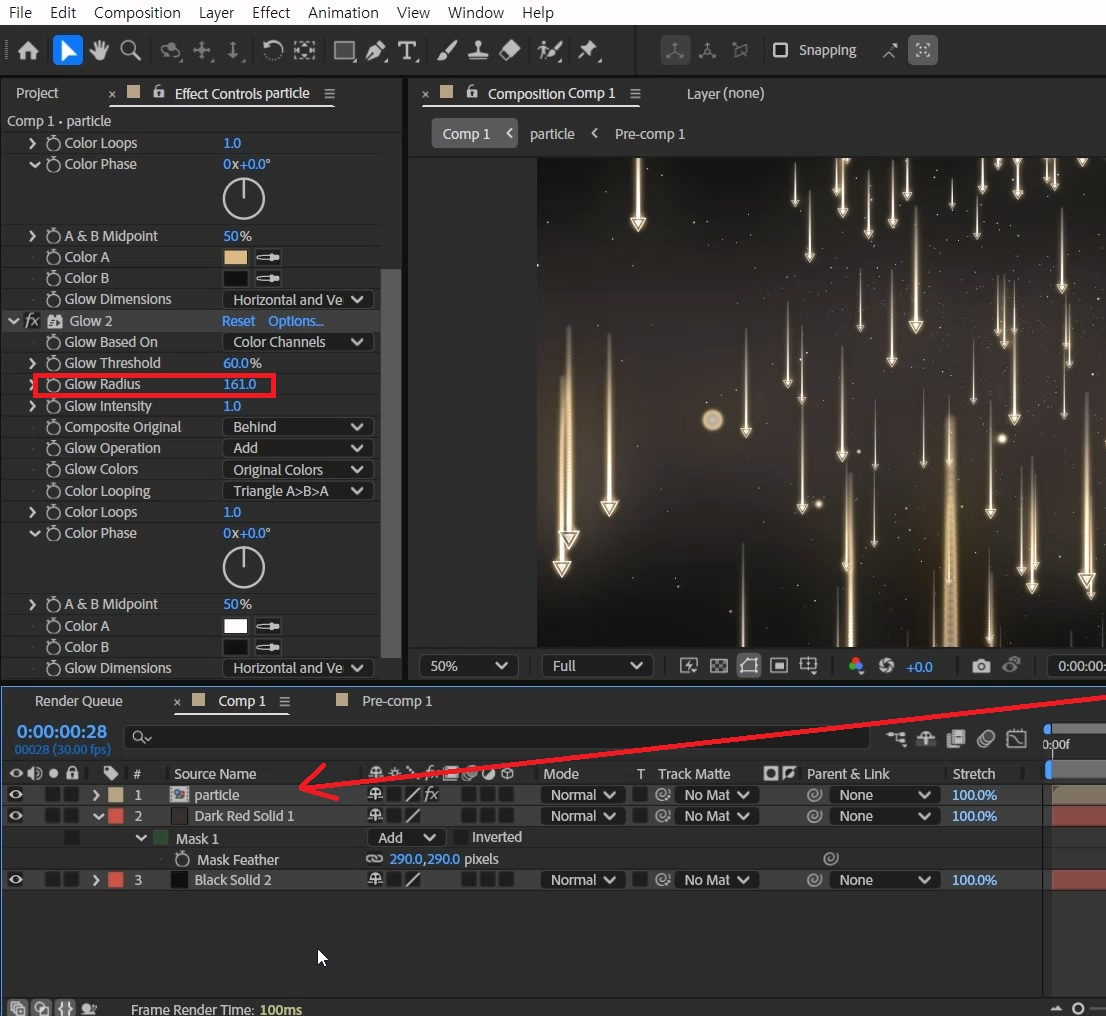Screen dimensions: 1106x1016
Task: Click Color A eyedropper under Glow 2
Action: 268,626
